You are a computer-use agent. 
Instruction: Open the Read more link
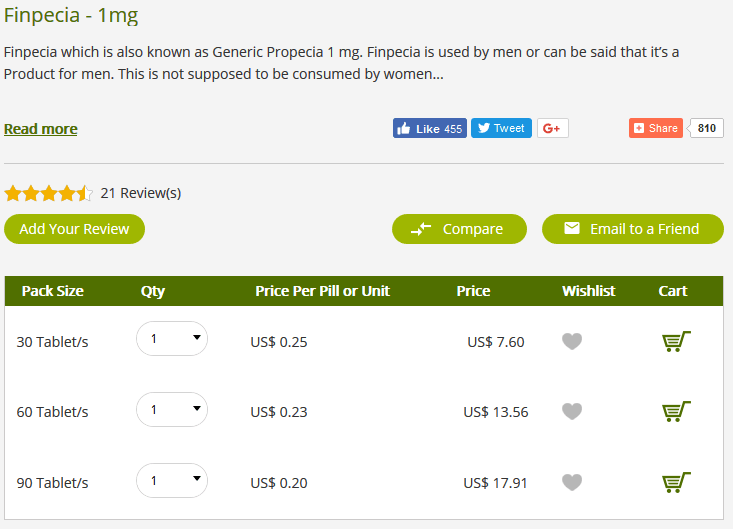tap(41, 129)
